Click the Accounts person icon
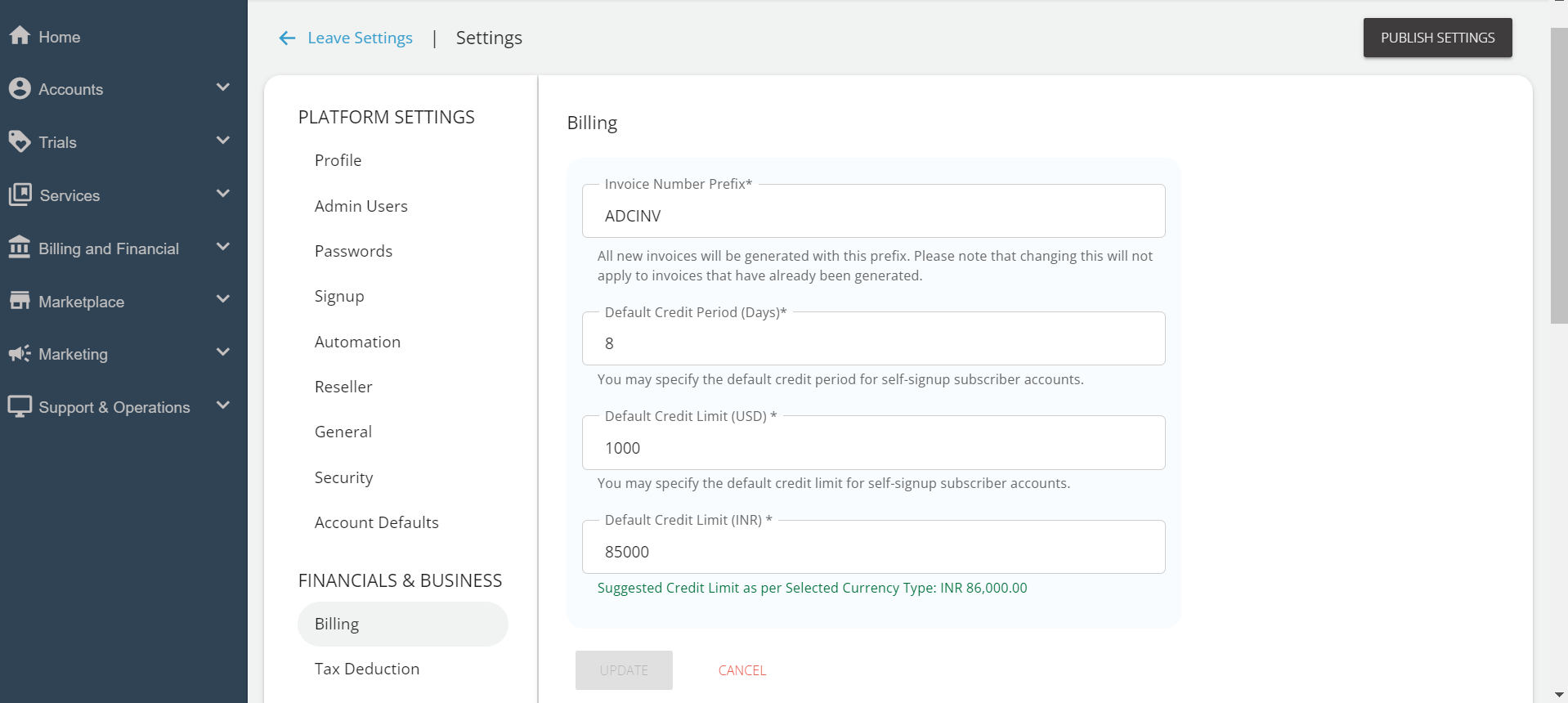1568x703 pixels. tap(20, 88)
